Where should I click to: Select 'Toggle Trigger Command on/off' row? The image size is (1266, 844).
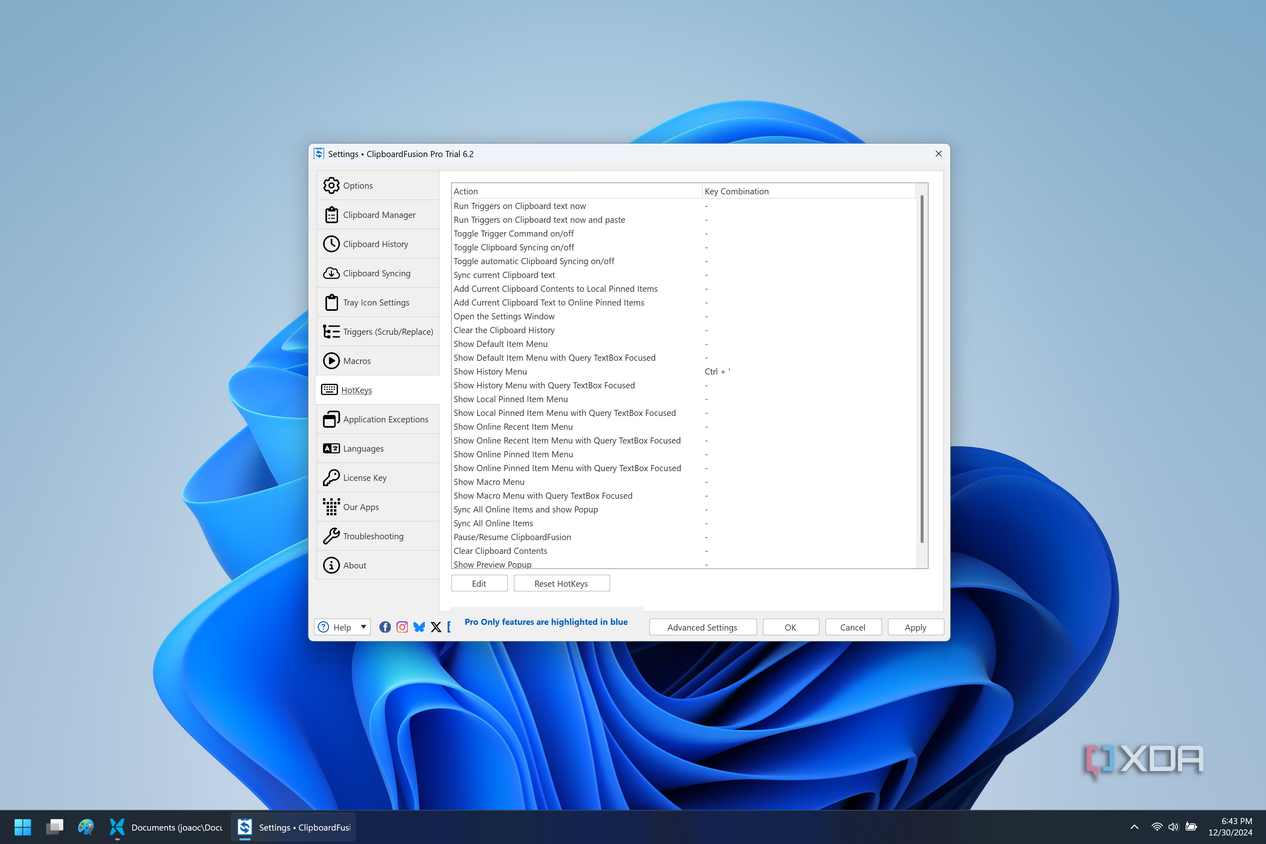[x=685, y=234]
